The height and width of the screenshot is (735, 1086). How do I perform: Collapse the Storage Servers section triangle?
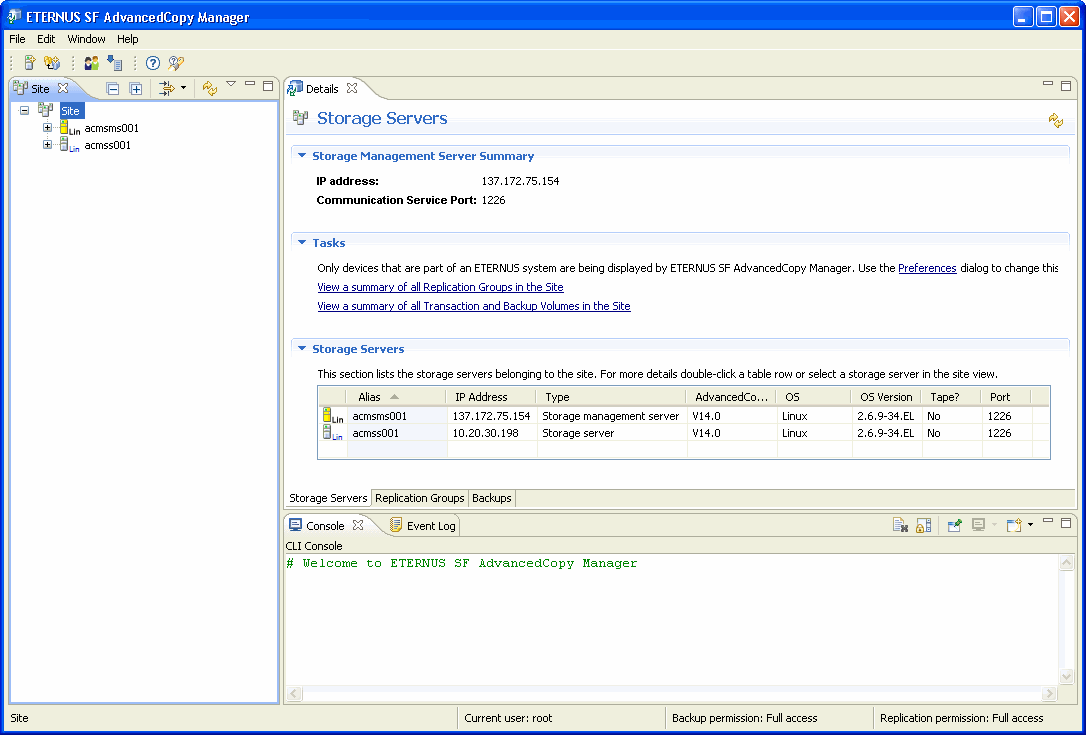(x=302, y=348)
